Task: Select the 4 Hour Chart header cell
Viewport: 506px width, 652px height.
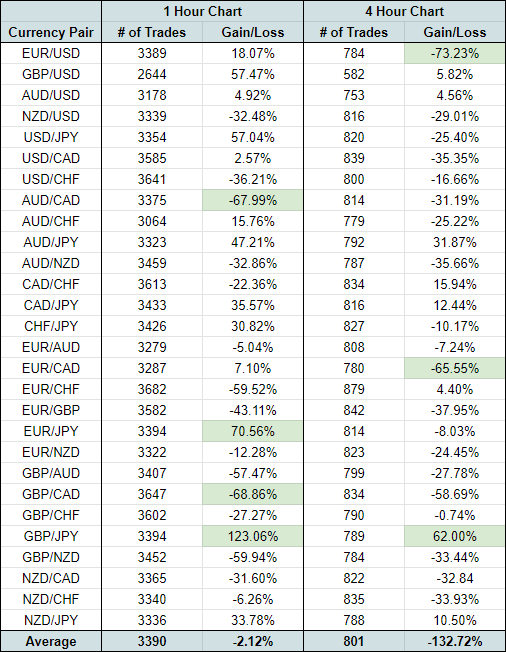Action: (x=405, y=11)
